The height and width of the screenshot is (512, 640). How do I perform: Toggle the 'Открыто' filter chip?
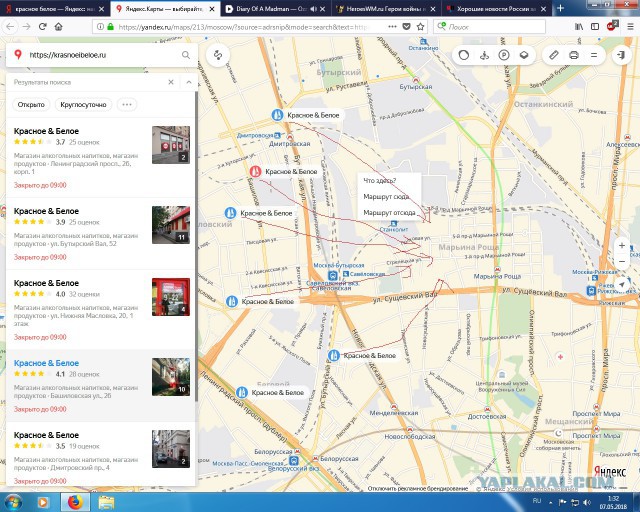pos(31,105)
